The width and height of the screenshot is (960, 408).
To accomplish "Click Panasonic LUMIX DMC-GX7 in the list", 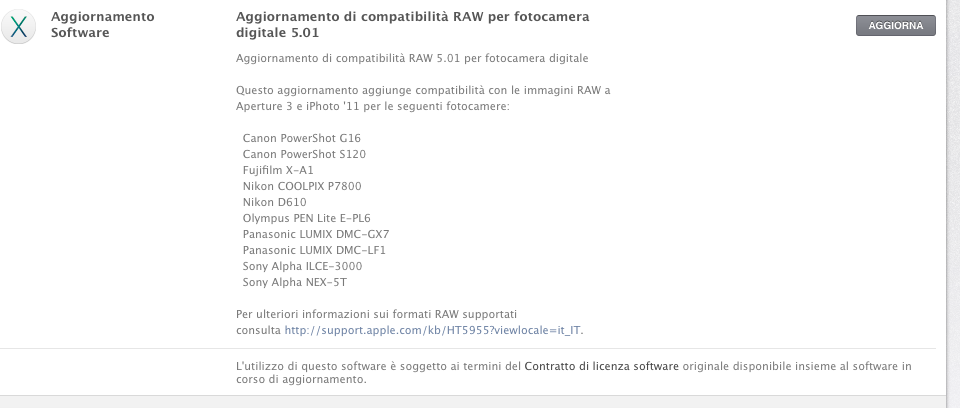I will click(316, 233).
